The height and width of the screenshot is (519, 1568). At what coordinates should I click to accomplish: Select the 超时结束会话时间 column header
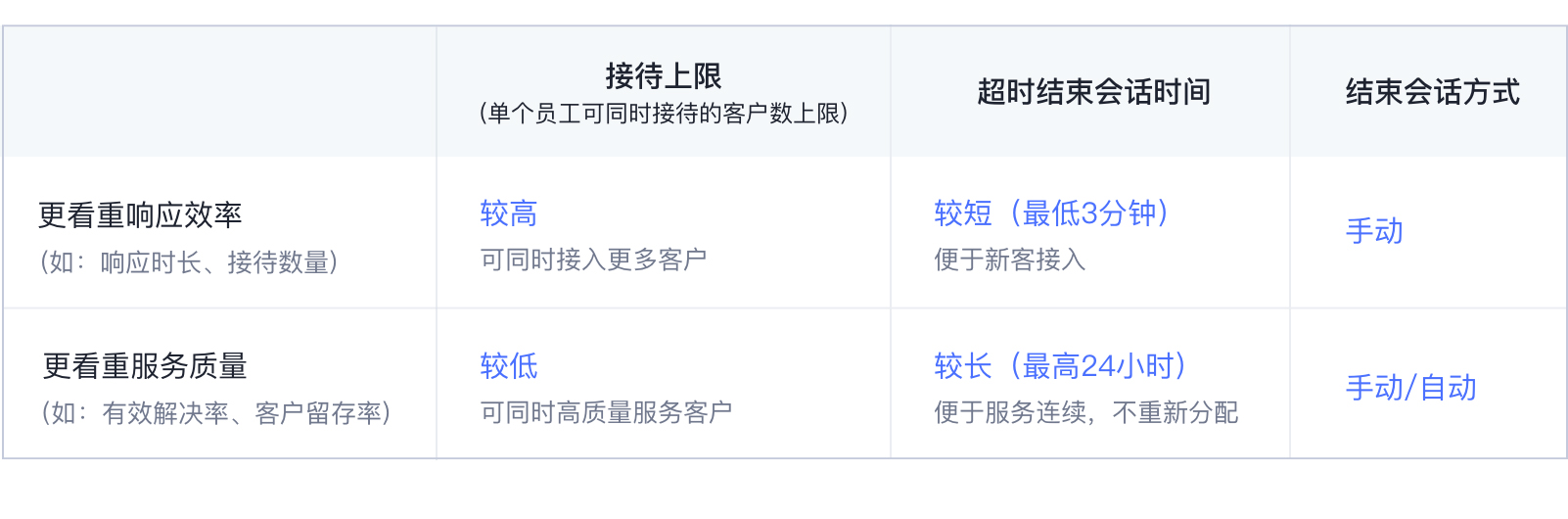[x=1093, y=92]
